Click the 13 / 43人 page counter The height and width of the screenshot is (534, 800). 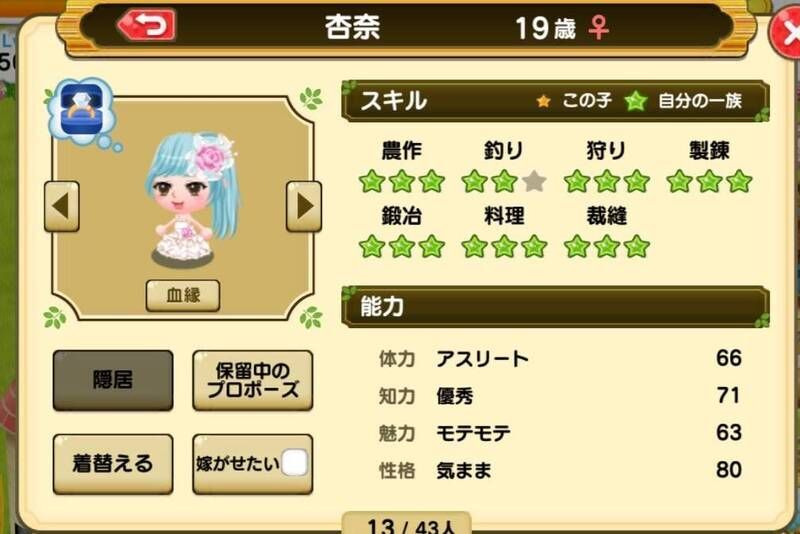point(407,523)
